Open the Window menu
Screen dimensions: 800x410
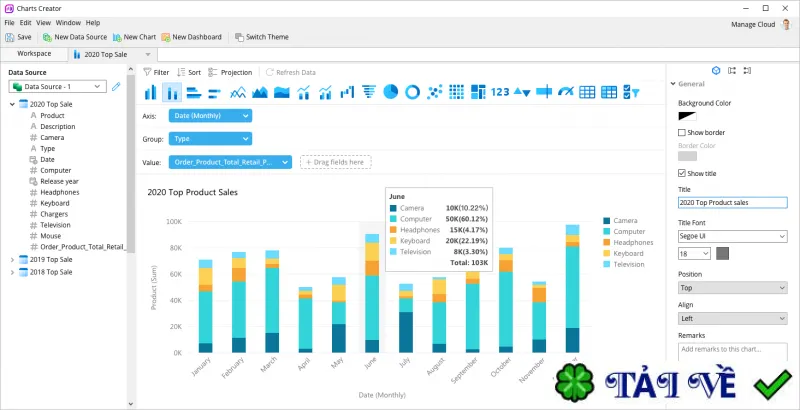(x=68, y=23)
